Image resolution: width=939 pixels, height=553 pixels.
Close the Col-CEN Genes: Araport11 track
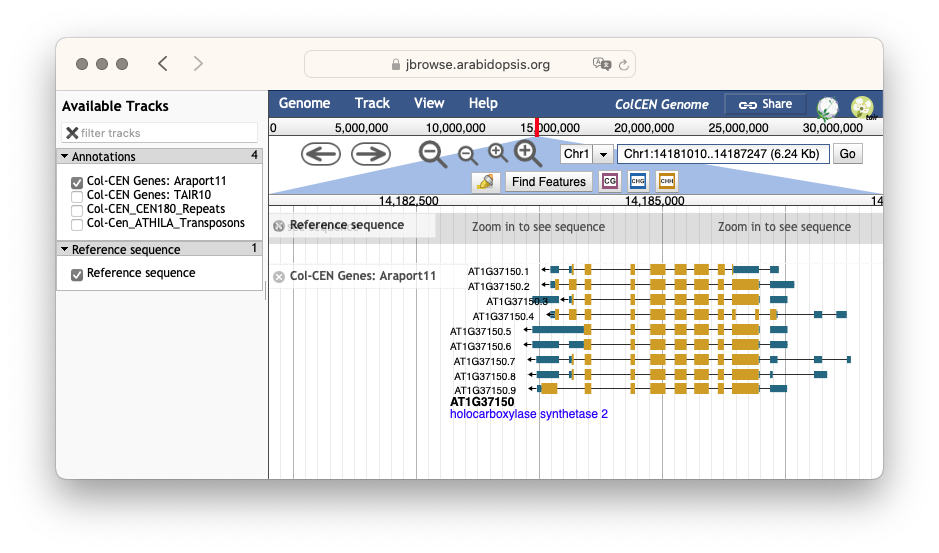(278, 277)
